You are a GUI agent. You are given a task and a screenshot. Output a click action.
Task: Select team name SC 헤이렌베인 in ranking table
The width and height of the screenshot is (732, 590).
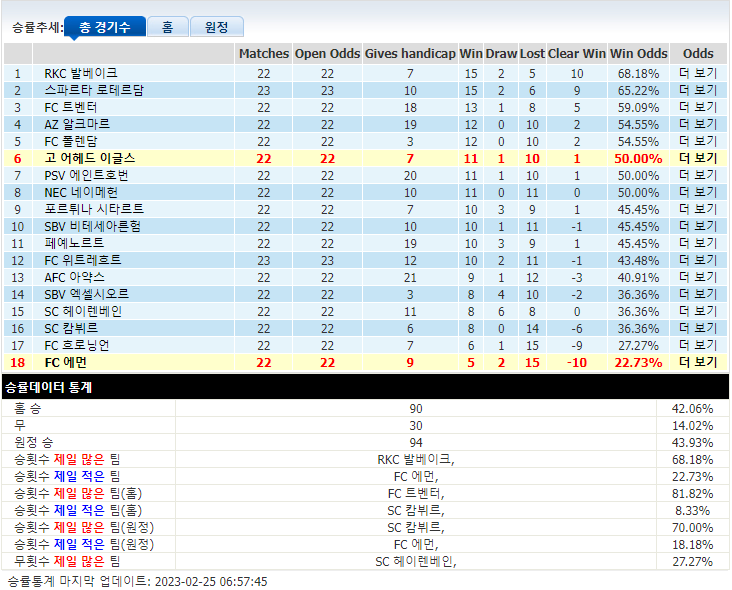83,311
